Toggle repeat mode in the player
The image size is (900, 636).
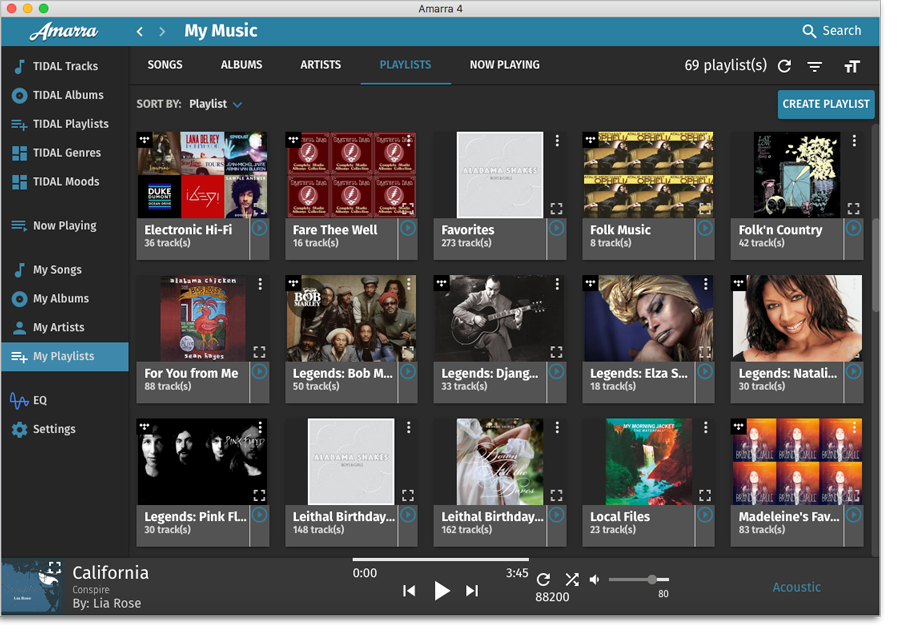(543, 580)
